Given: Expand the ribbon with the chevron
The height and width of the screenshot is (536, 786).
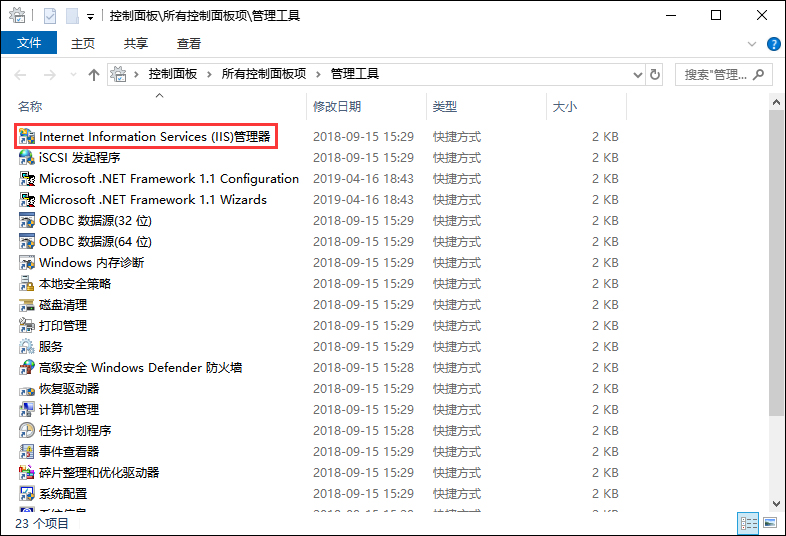Looking at the screenshot, I should 751,44.
